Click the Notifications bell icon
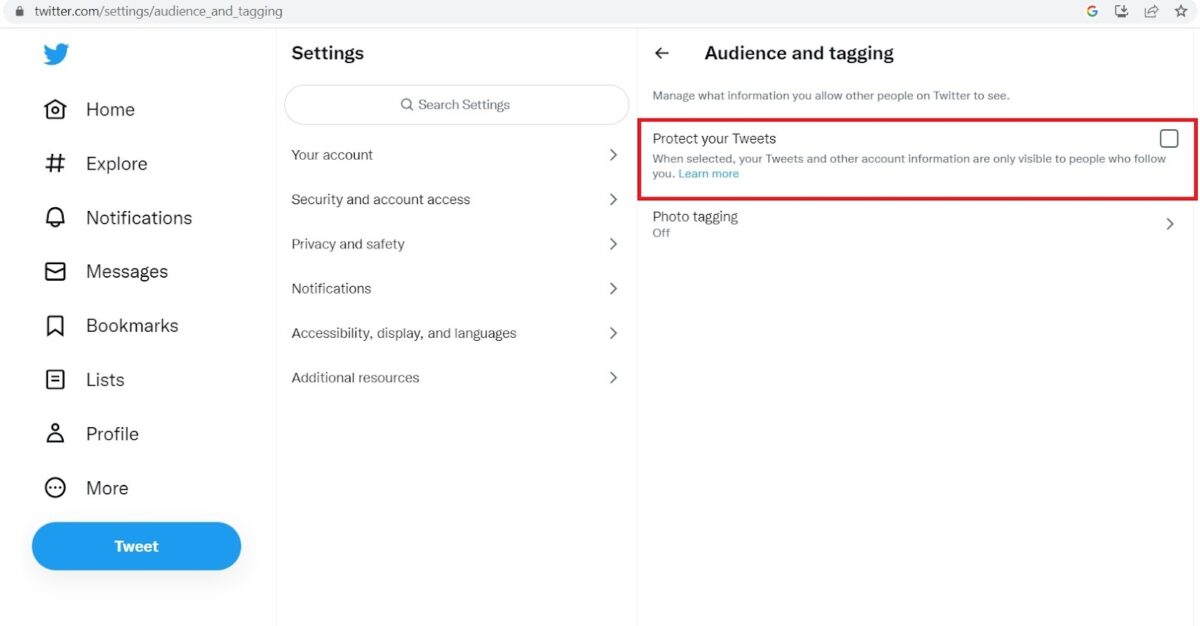This screenshot has height=626, width=1200. point(55,218)
